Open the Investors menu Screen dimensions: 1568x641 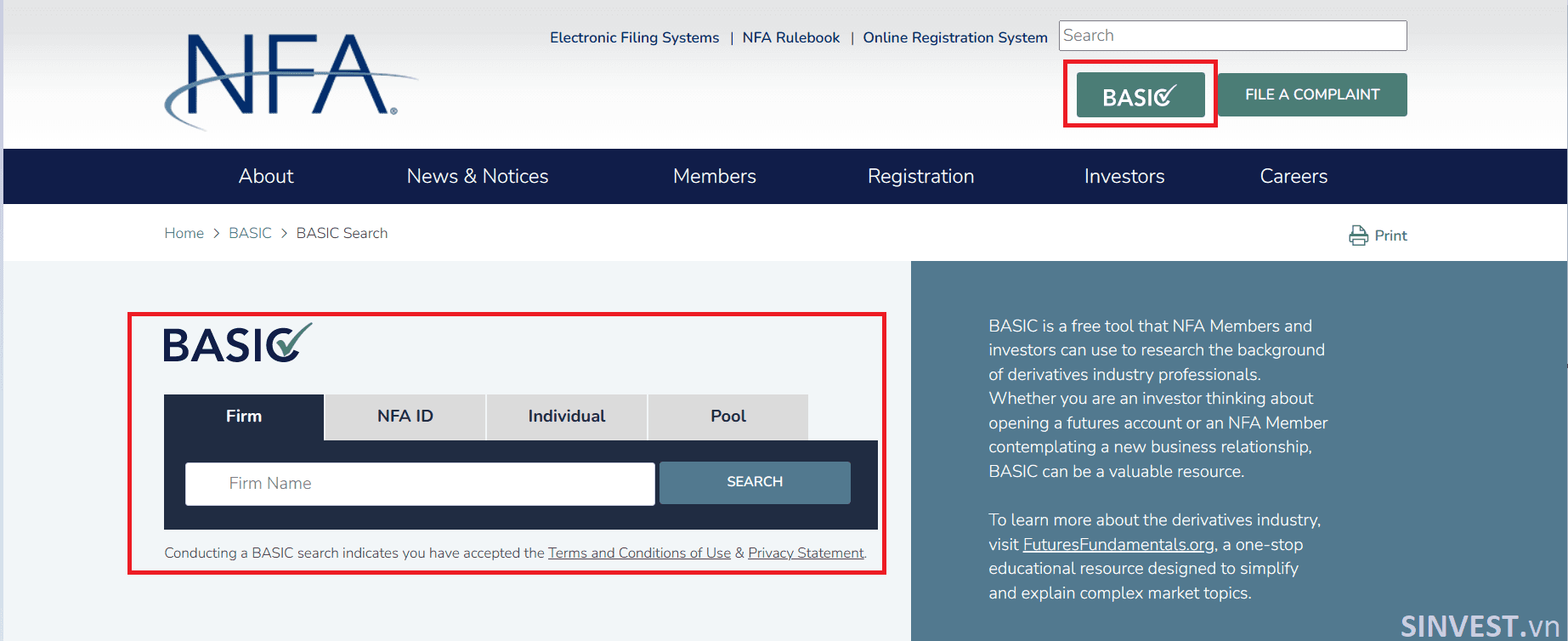(x=1124, y=176)
